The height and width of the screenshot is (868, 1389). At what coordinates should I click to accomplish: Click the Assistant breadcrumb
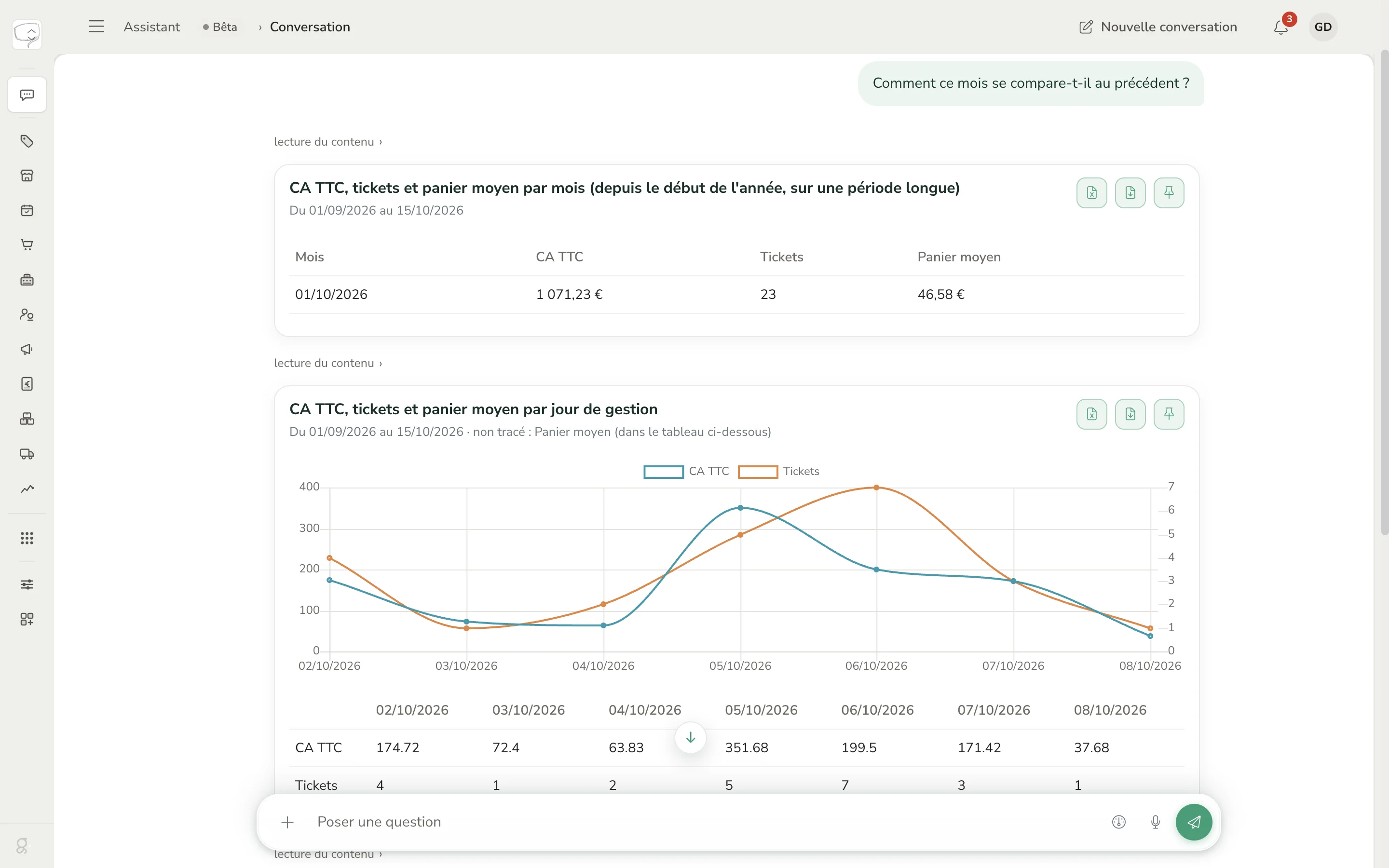tap(151, 27)
